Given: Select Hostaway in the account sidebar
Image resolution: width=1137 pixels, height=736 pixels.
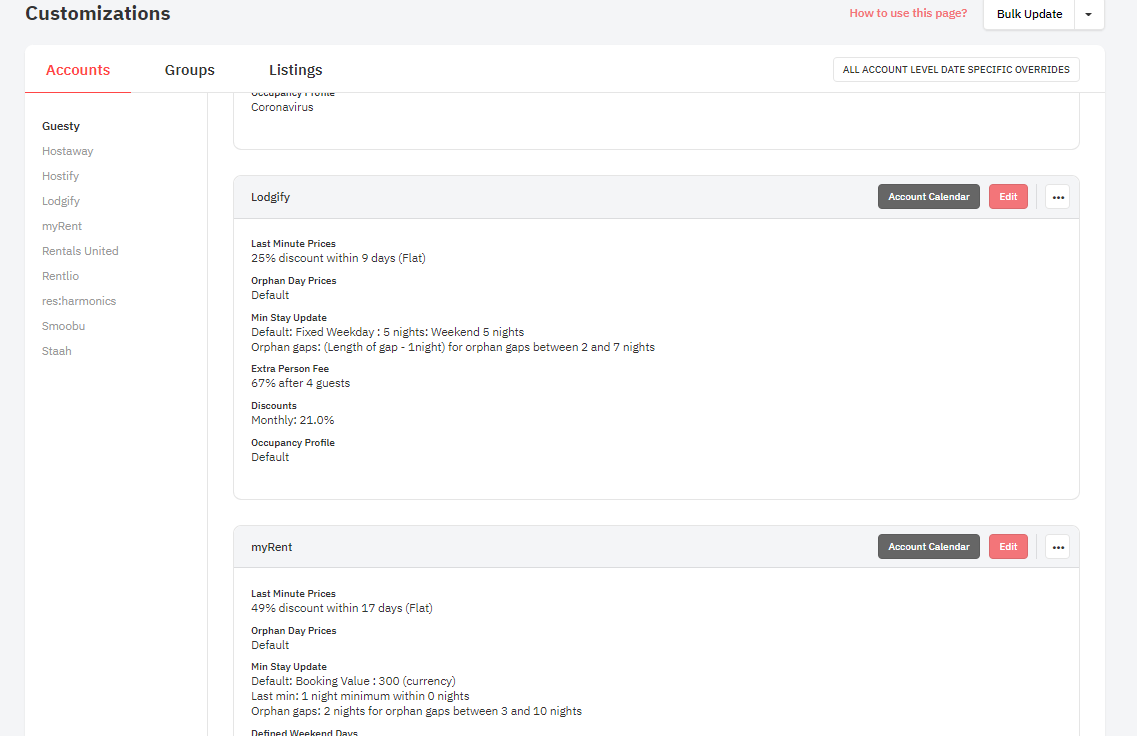Looking at the screenshot, I should click(67, 151).
